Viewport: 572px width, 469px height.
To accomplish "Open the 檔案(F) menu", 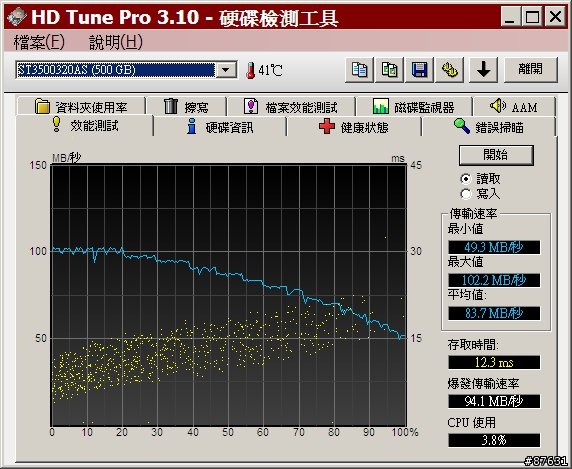I will (x=39, y=42).
